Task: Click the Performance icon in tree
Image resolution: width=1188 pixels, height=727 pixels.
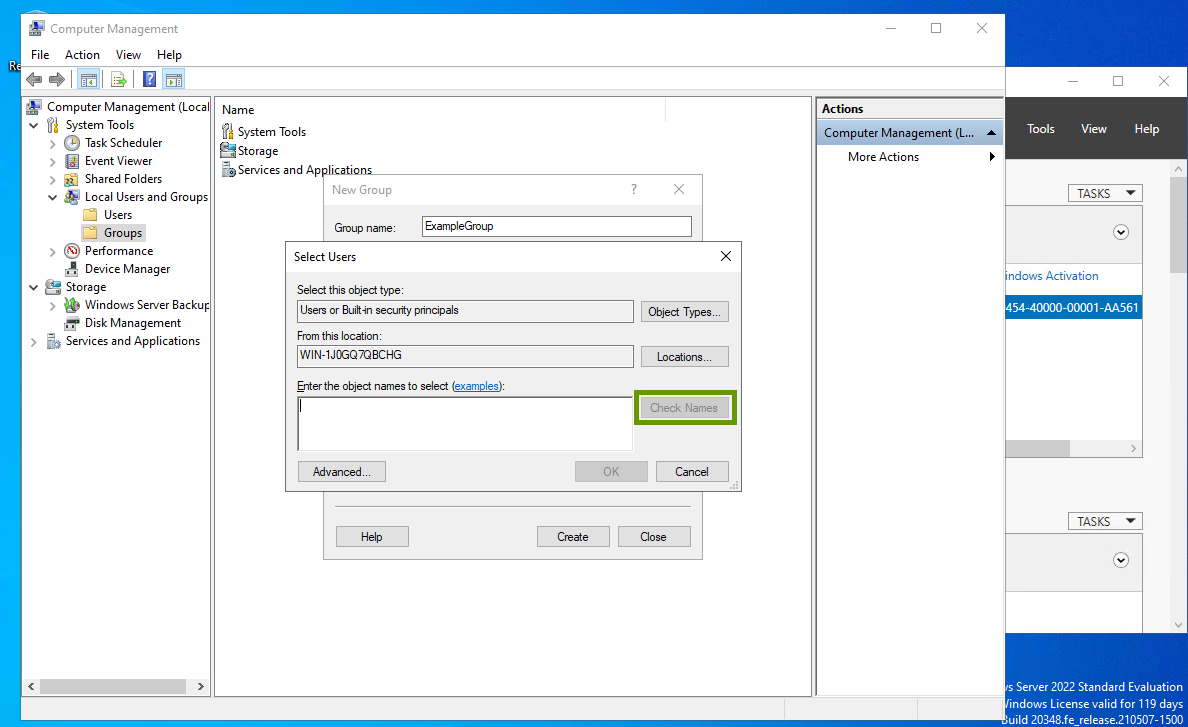Action: (x=72, y=251)
